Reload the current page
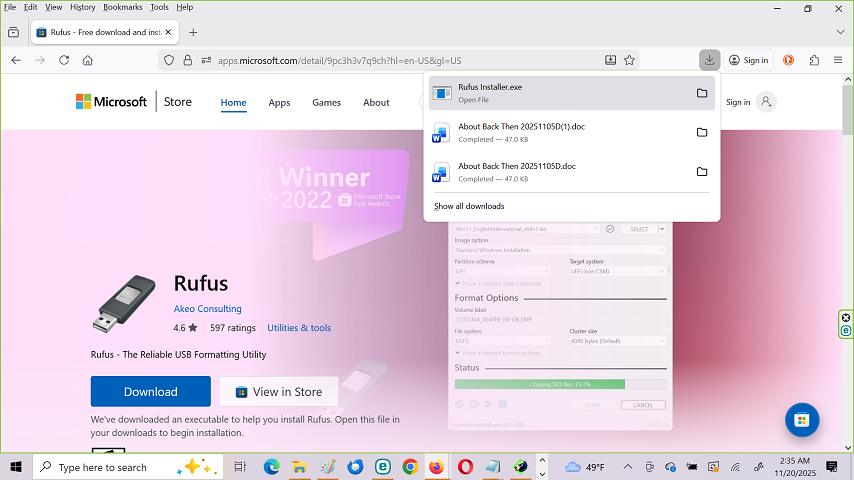The image size is (854, 480). (x=64, y=60)
